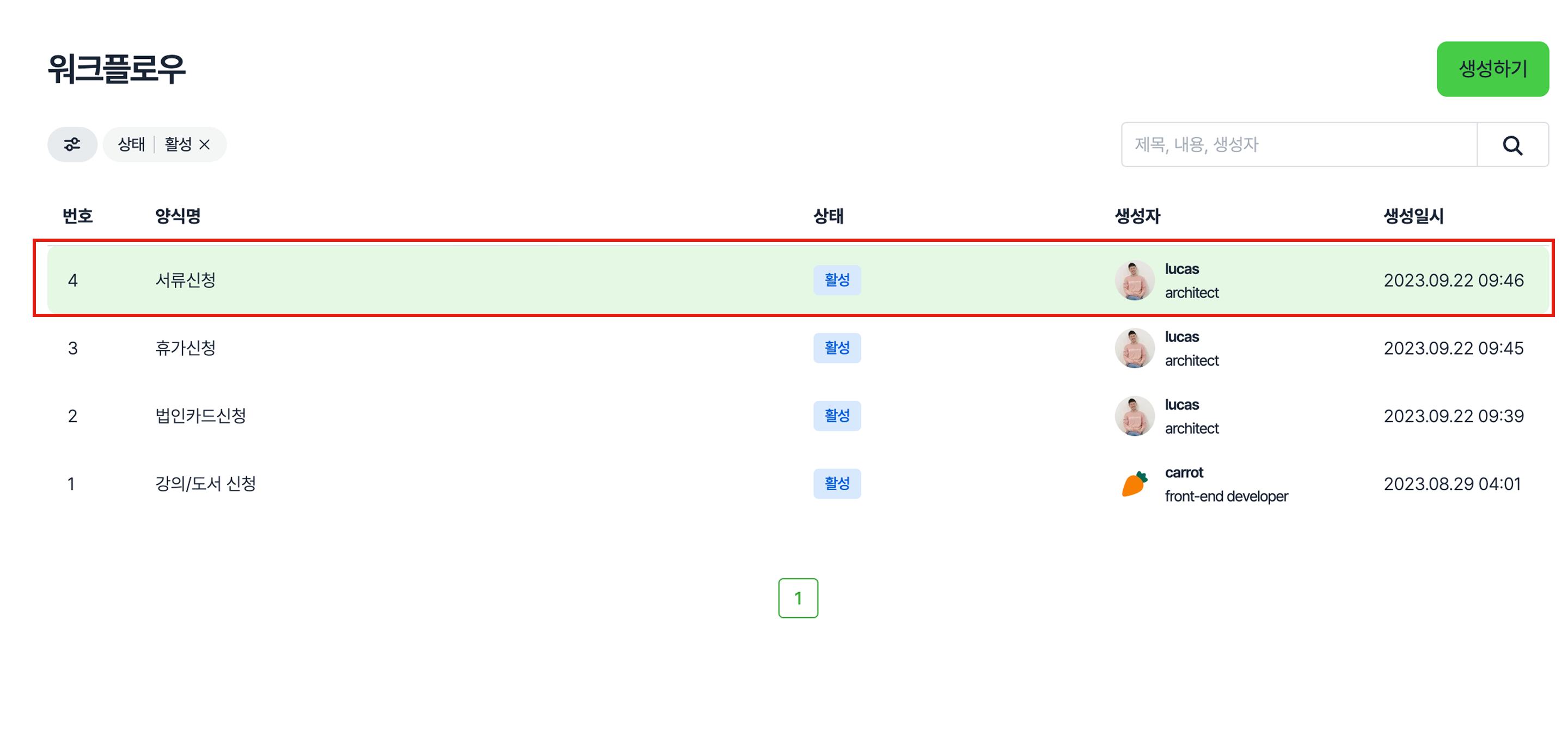Open the 서류신청 workflow row

point(186,280)
